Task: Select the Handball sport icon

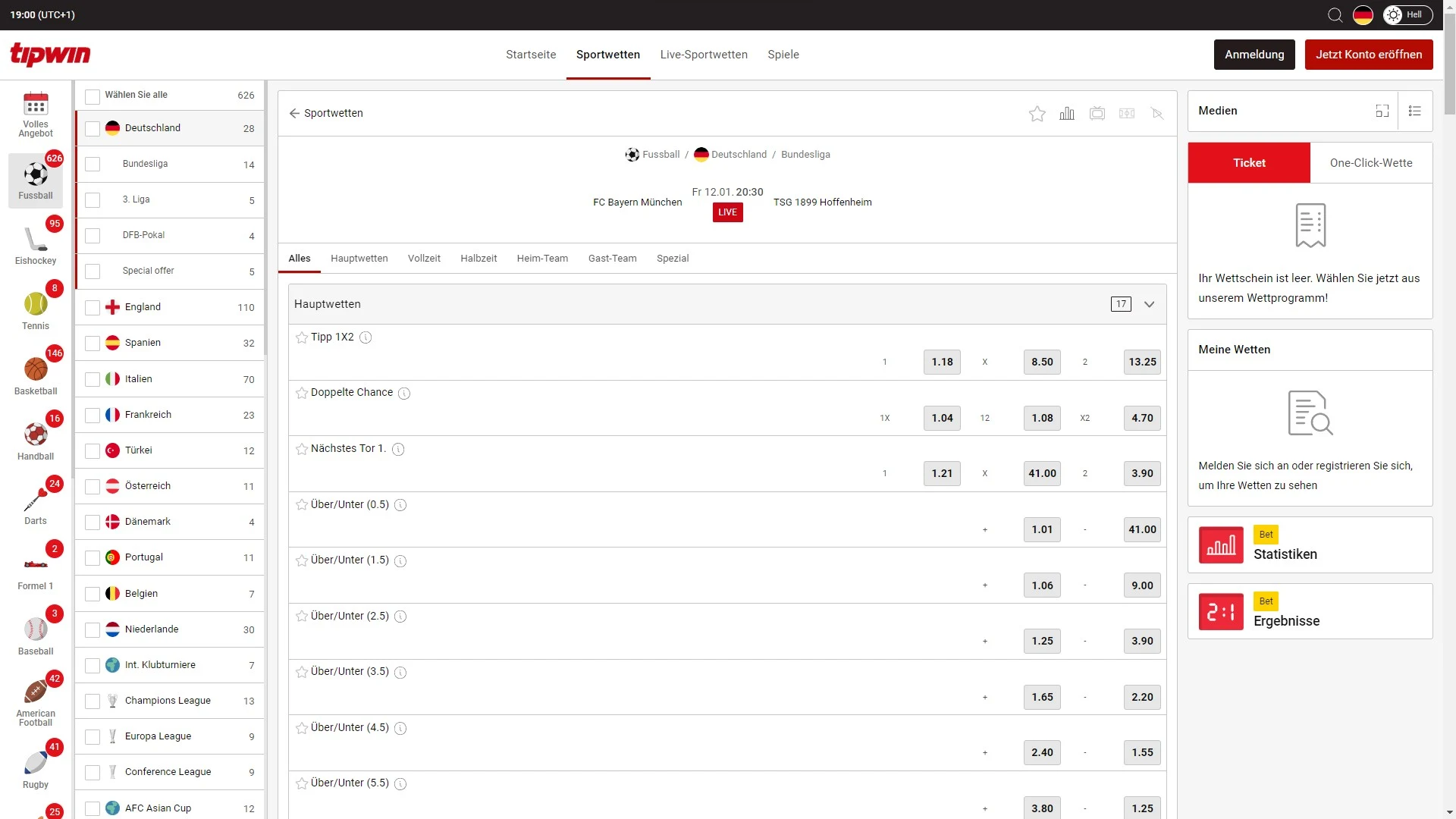Action: click(36, 435)
